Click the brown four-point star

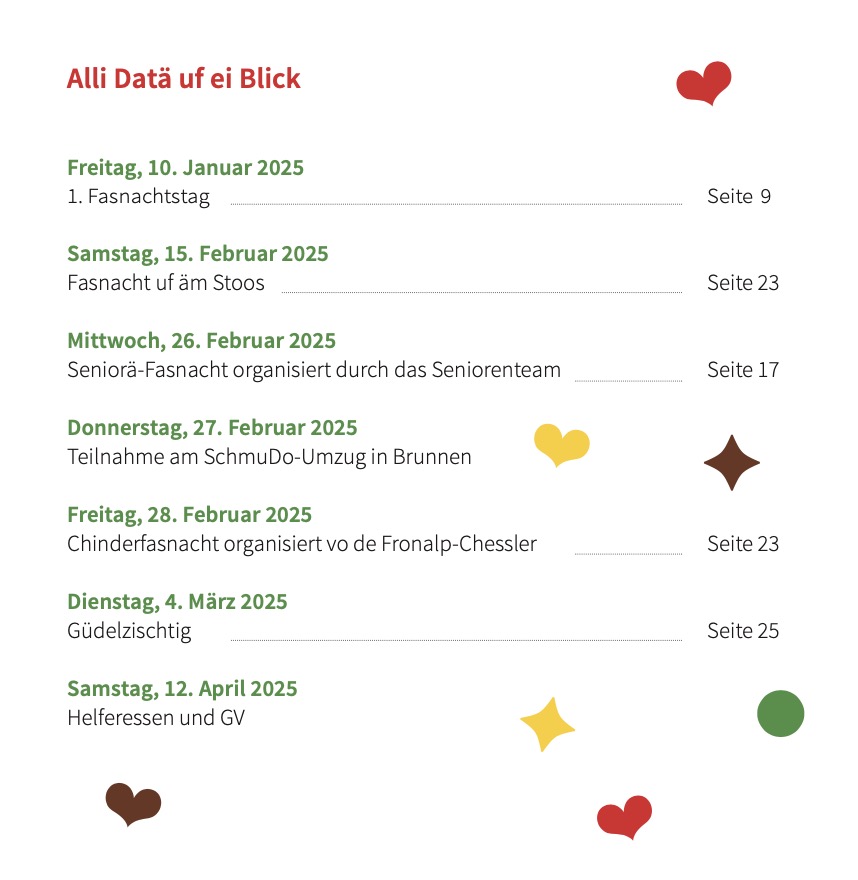732,463
